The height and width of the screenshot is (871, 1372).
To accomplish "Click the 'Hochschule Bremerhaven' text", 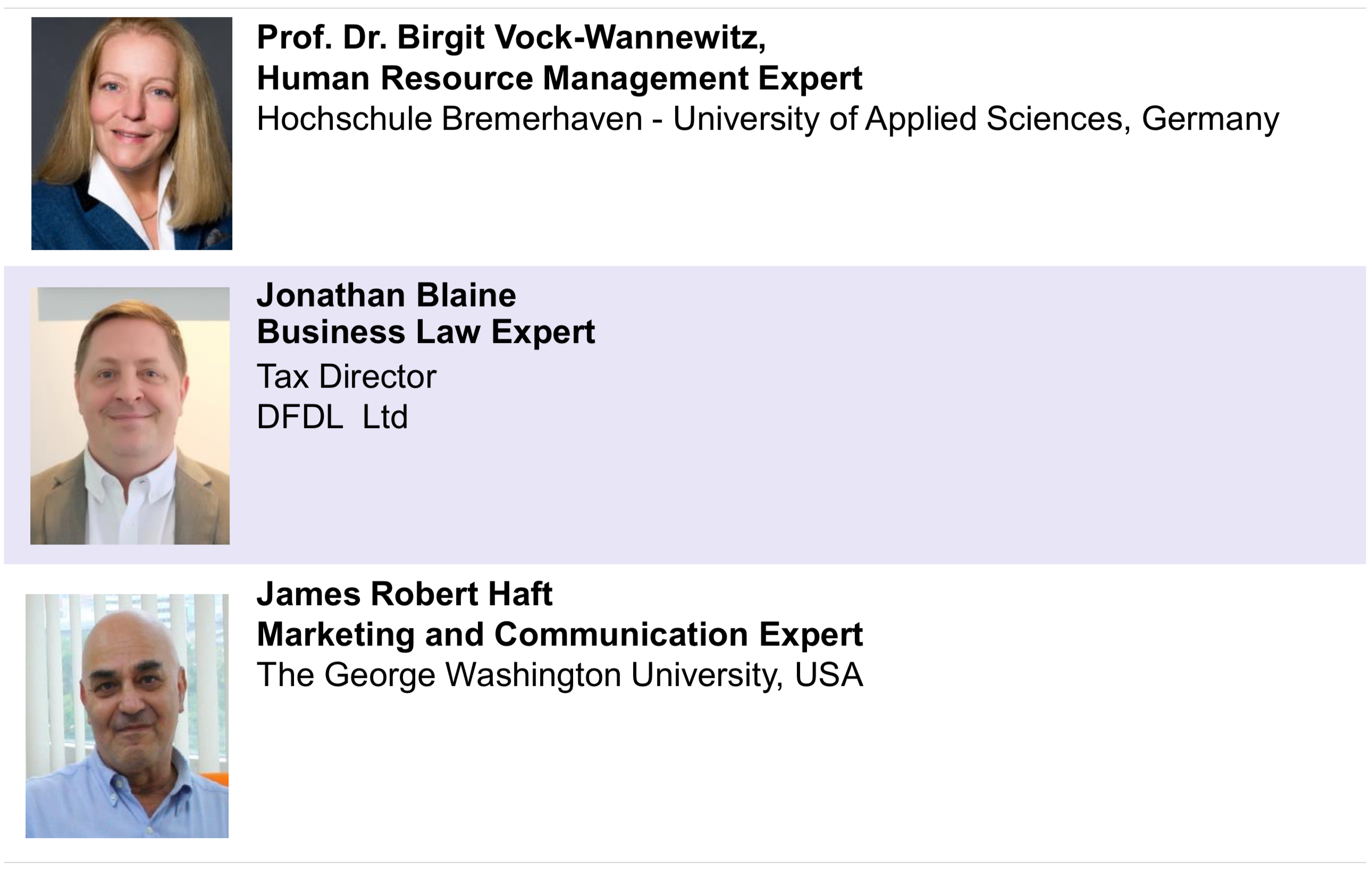I will coord(449,119).
